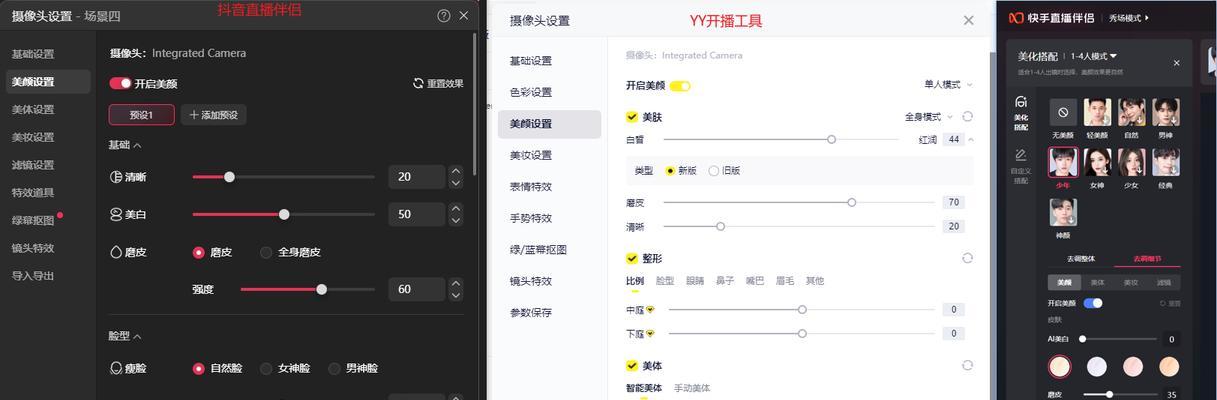Select 全身磨皮 radio option

(266, 252)
